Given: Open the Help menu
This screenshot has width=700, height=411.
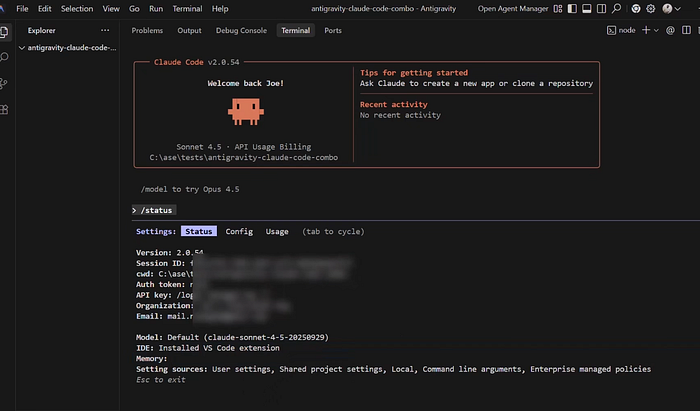Looking at the screenshot, I should 220,8.
